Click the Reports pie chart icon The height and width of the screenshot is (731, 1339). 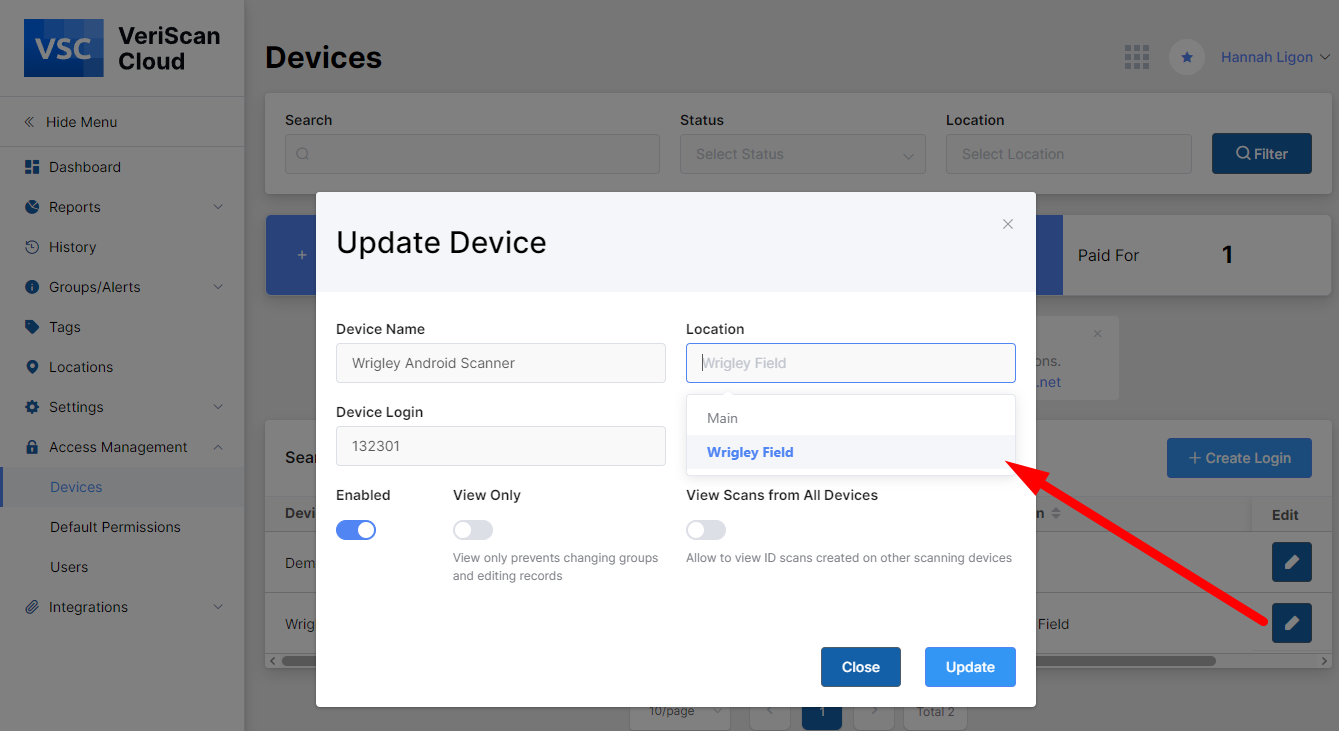coord(32,207)
